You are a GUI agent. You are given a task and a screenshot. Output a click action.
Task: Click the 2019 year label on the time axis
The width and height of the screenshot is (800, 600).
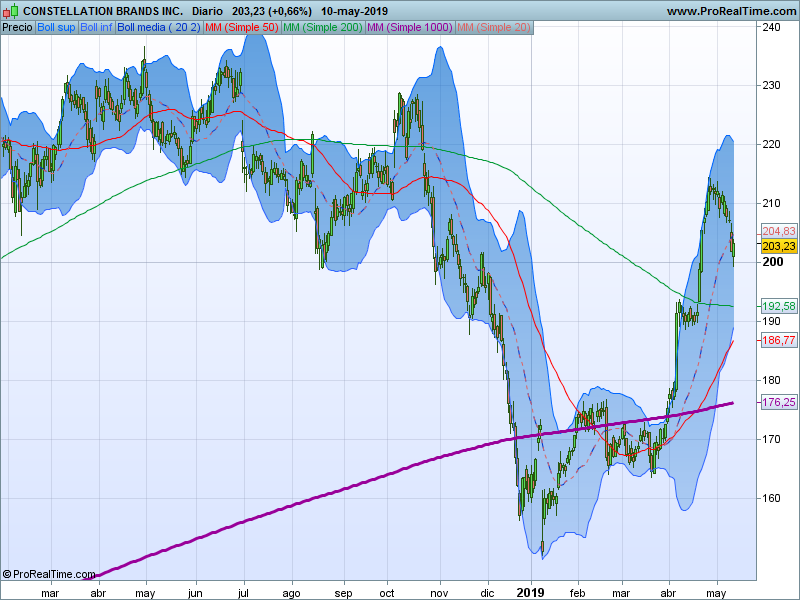pos(531,593)
